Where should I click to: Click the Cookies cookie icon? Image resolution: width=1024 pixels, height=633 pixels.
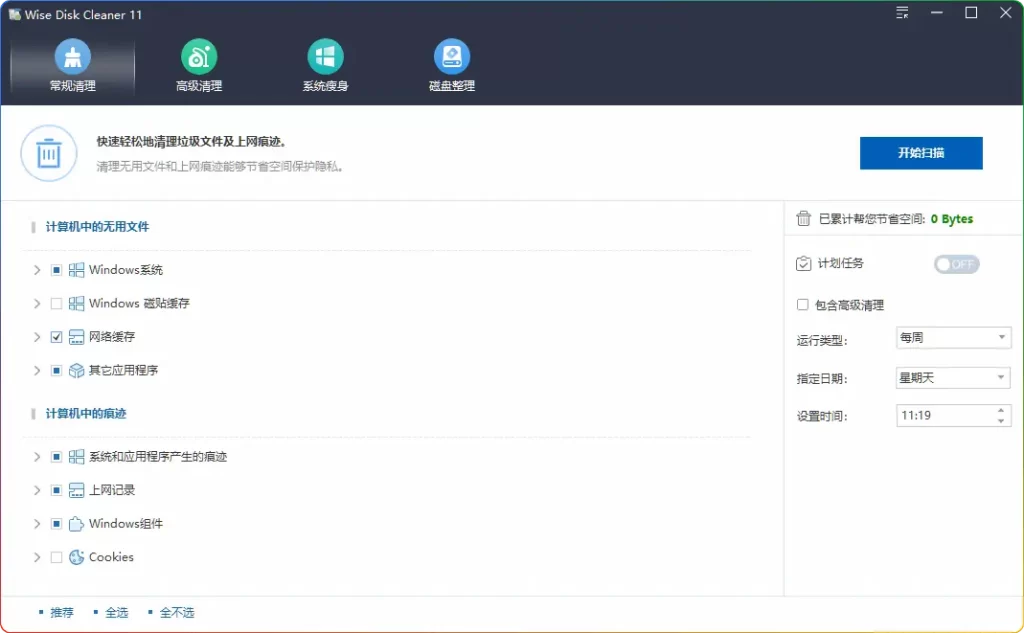click(x=76, y=557)
